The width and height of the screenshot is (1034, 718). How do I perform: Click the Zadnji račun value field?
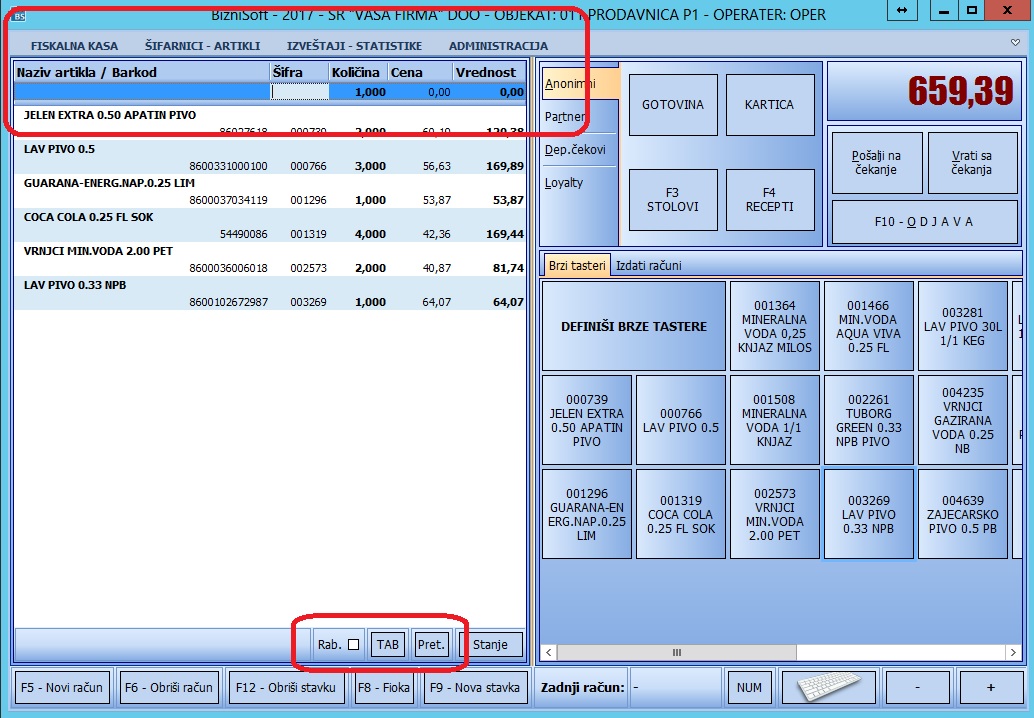(x=675, y=688)
